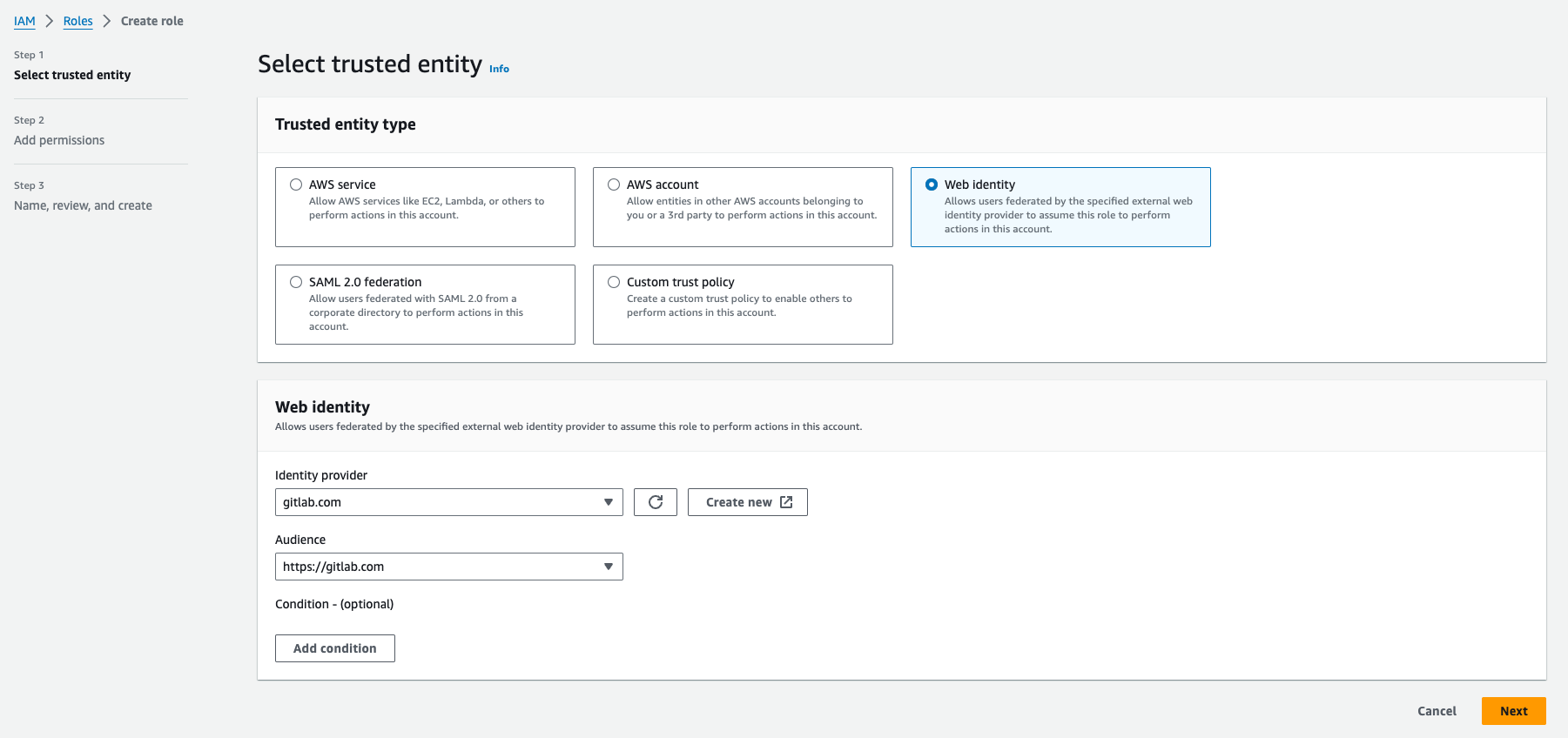Click the AWS account card description text
The height and width of the screenshot is (738, 1568).
pos(752,208)
